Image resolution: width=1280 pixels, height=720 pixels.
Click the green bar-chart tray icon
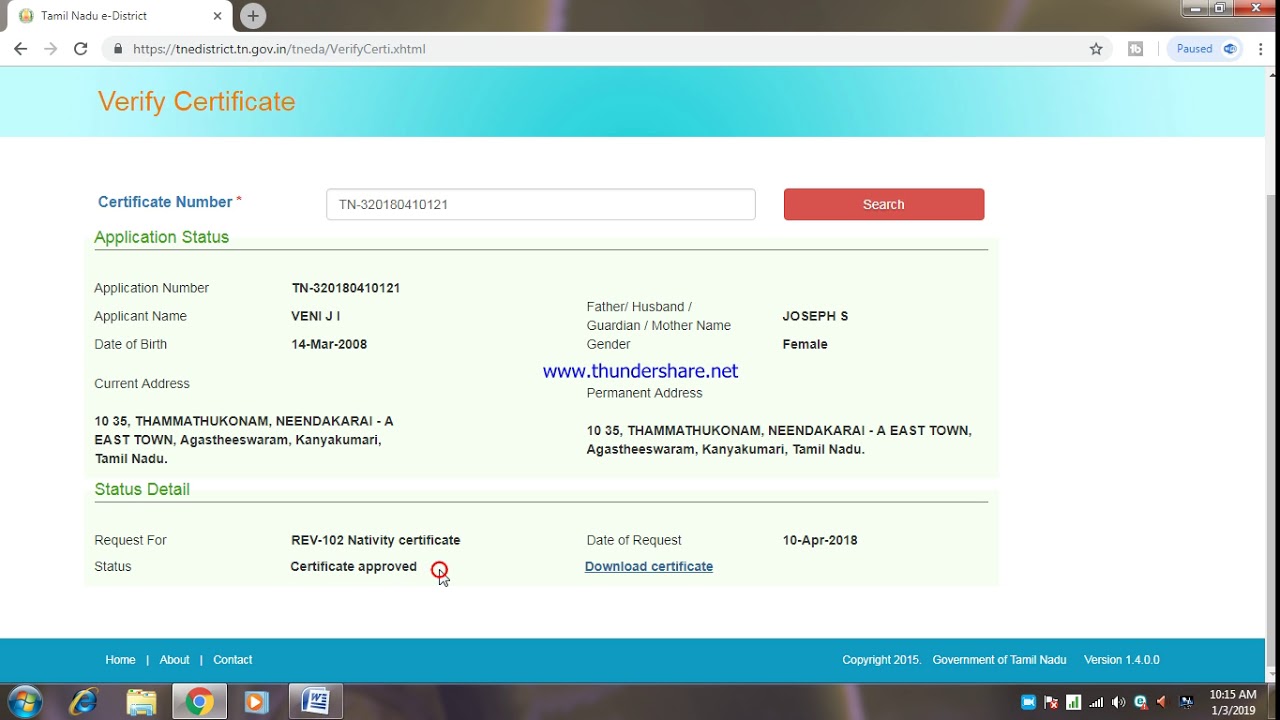click(x=1073, y=702)
